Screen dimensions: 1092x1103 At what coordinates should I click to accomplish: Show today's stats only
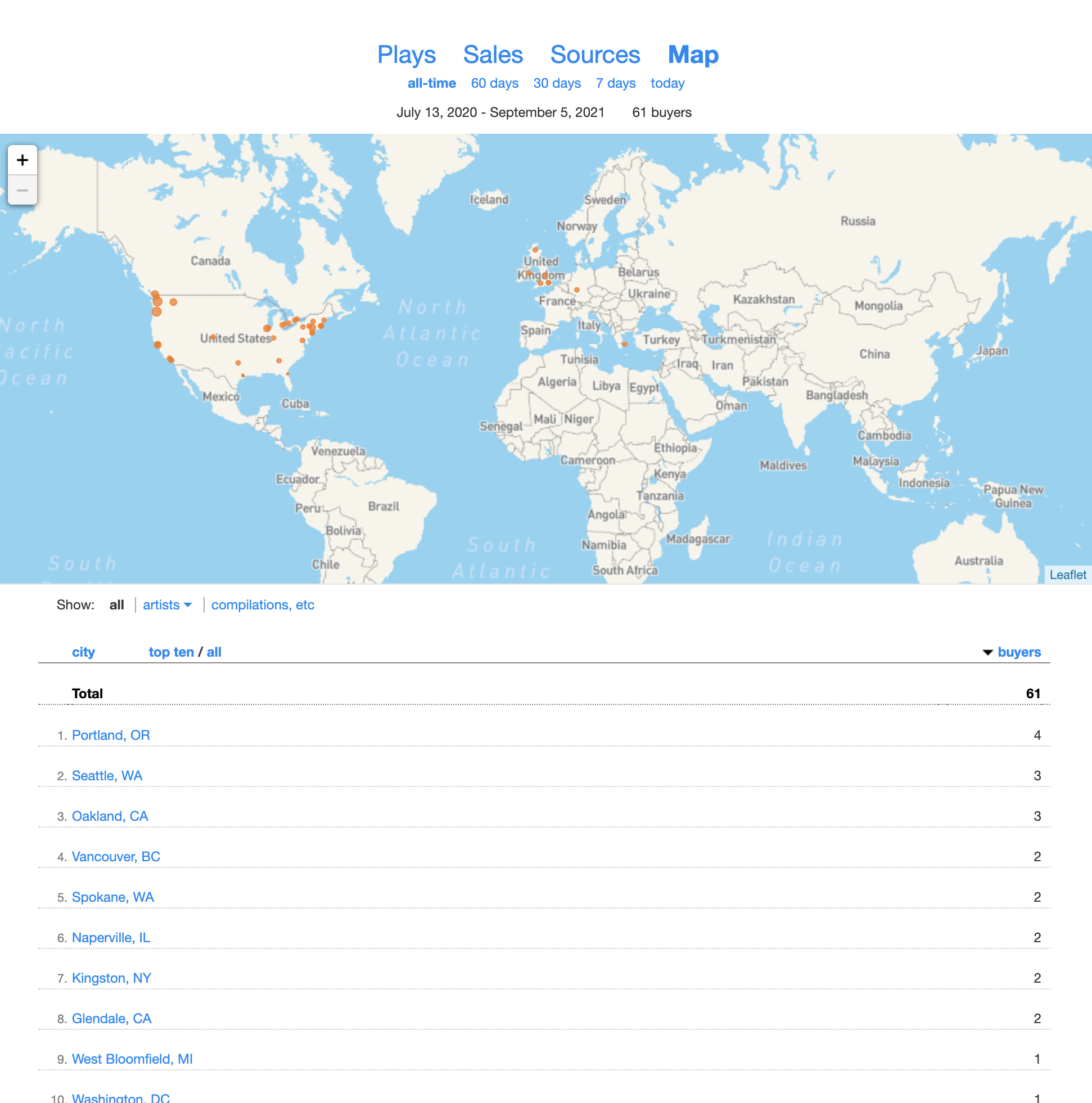click(667, 83)
